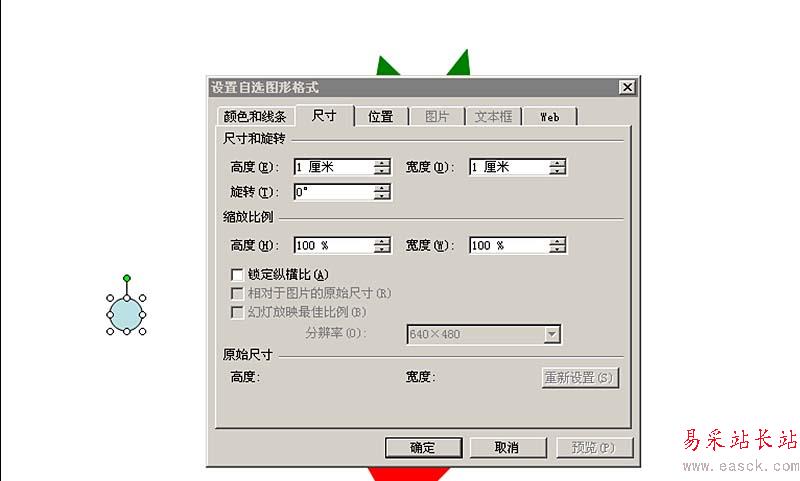Screen dimensions: 800x481
Task: Open the 分辨率 640×480 dropdown
Action: point(552,335)
